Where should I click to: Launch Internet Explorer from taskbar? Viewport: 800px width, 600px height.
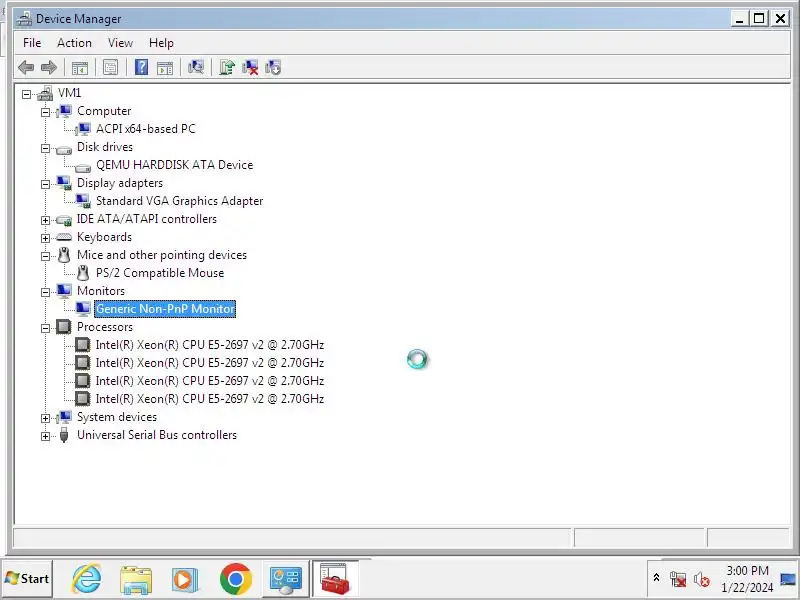click(x=87, y=579)
